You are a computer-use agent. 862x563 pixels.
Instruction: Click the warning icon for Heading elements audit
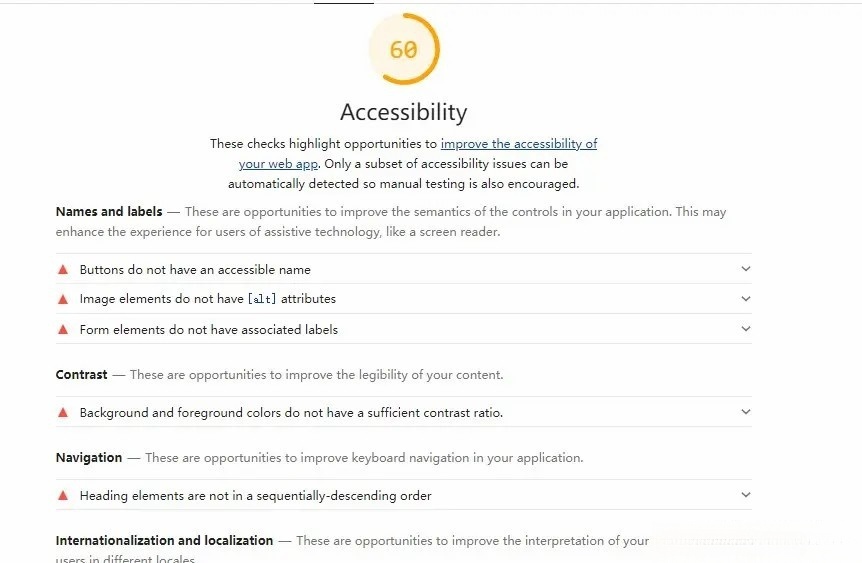tap(62, 495)
